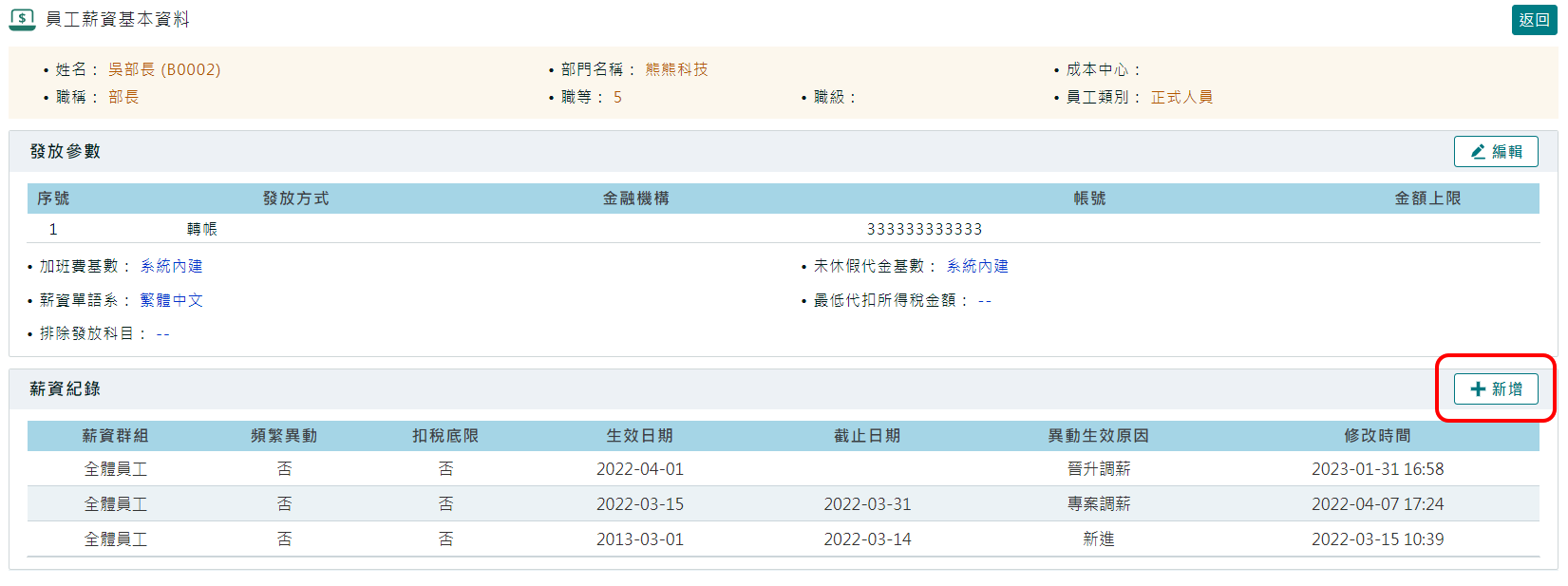The height and width of the screenshot is (586, 1568).
Task: Click the 新增 plus button
Action: pyautogui.click(x=1496, y=389)
